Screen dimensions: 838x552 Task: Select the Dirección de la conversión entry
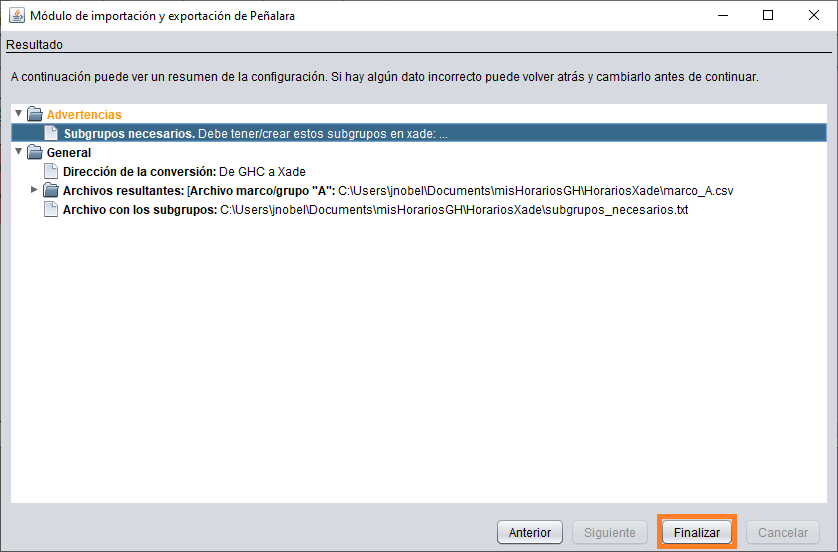[184, 172]
